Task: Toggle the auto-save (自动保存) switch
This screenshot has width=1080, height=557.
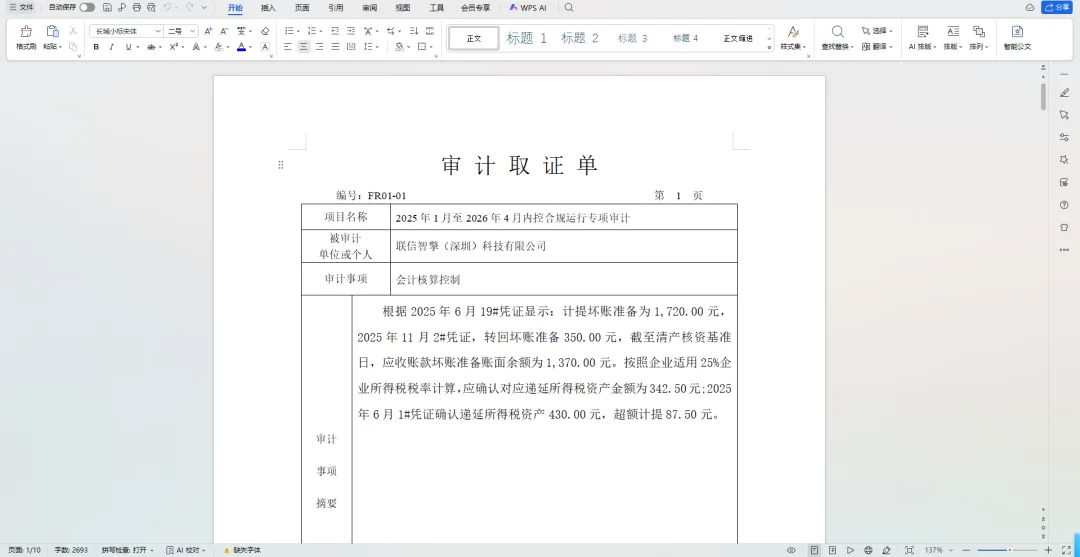Action: (x=87, y=8)
